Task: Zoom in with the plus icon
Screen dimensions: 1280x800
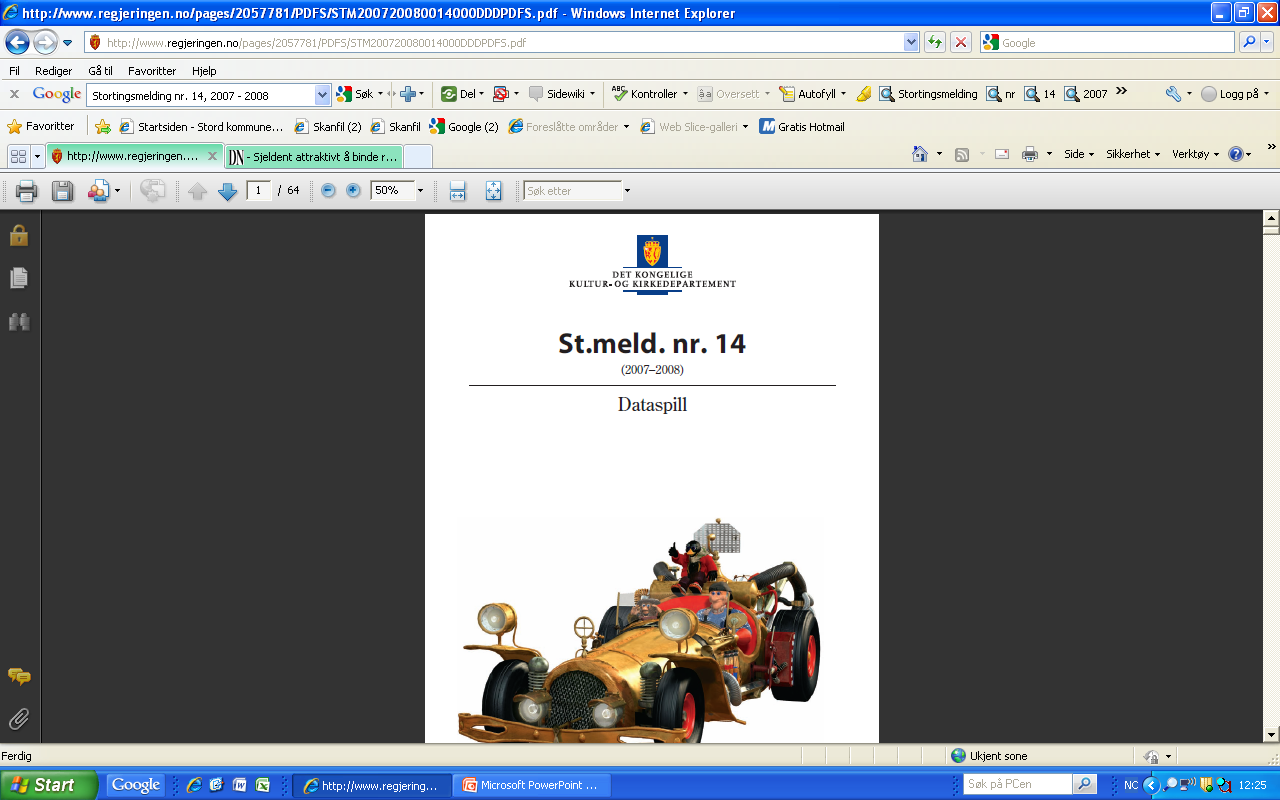Action: (x=353, y=190)
